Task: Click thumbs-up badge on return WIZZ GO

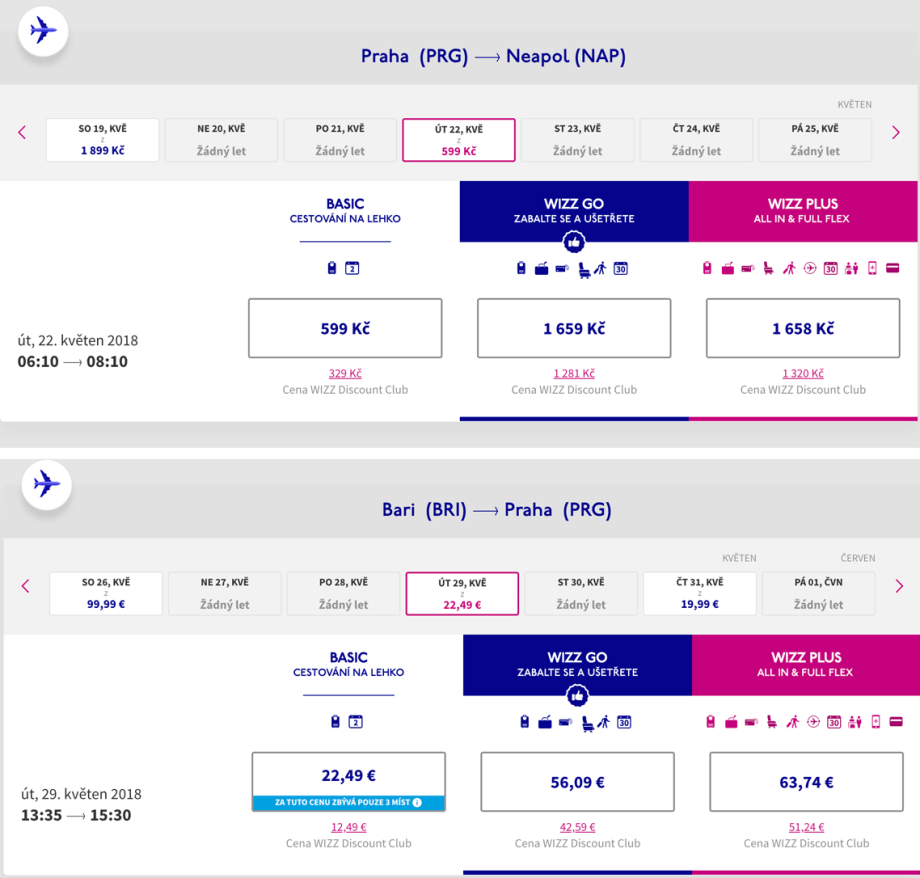Action: (577, 696)
